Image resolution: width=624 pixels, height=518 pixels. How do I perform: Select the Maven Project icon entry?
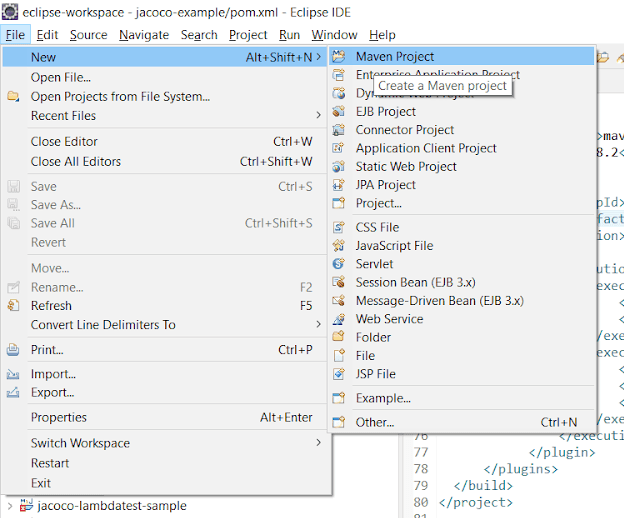[339, 56]
